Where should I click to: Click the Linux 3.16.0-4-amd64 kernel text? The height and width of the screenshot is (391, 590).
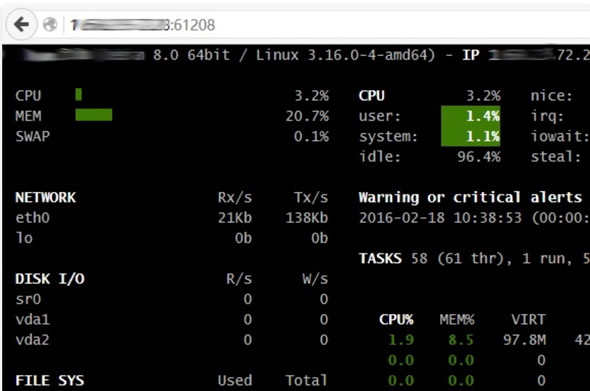(346, 55)
